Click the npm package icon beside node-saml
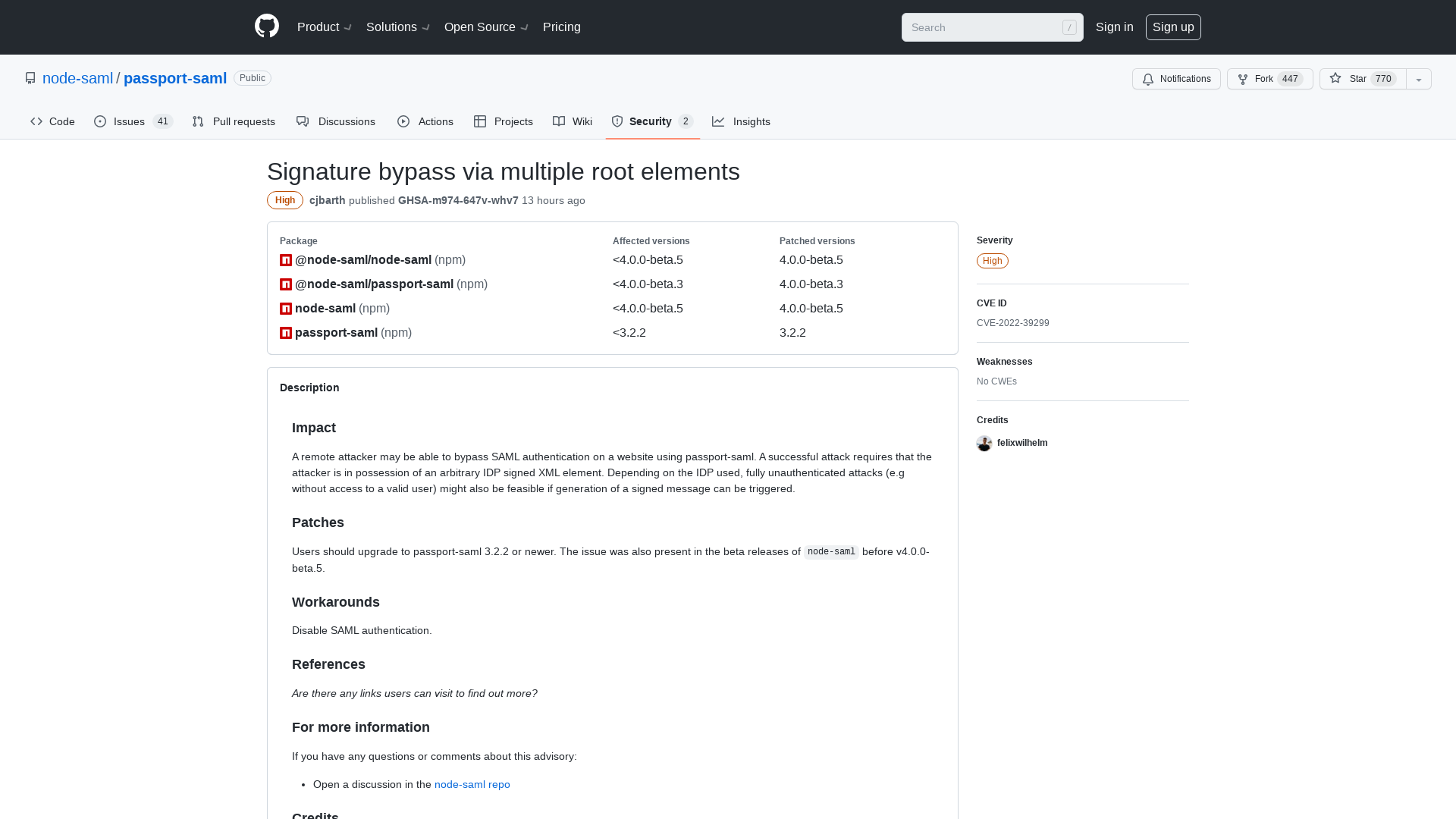This screenshot has height=819, width=1456. click(285, 309)
